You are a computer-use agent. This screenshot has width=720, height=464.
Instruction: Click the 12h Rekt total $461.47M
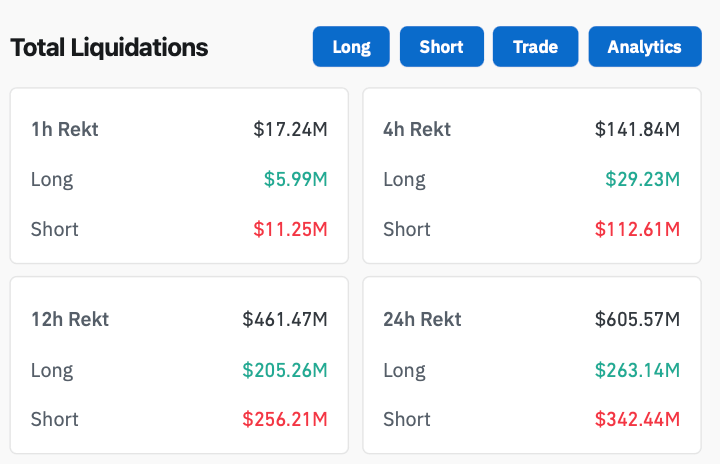[285, 320]
